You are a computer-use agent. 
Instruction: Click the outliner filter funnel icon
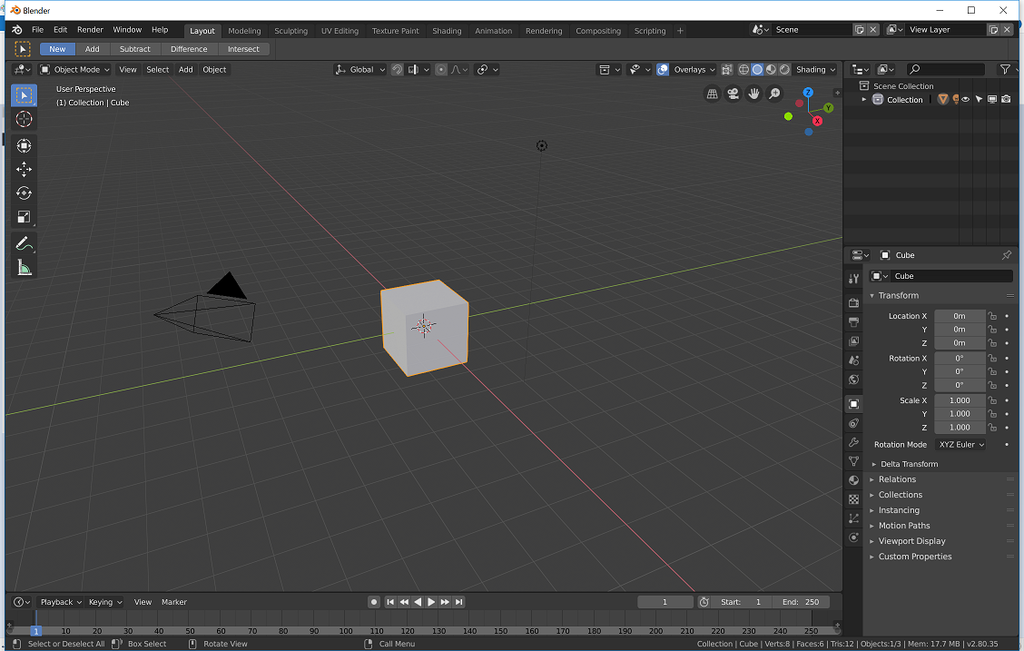pos(1005,69)
